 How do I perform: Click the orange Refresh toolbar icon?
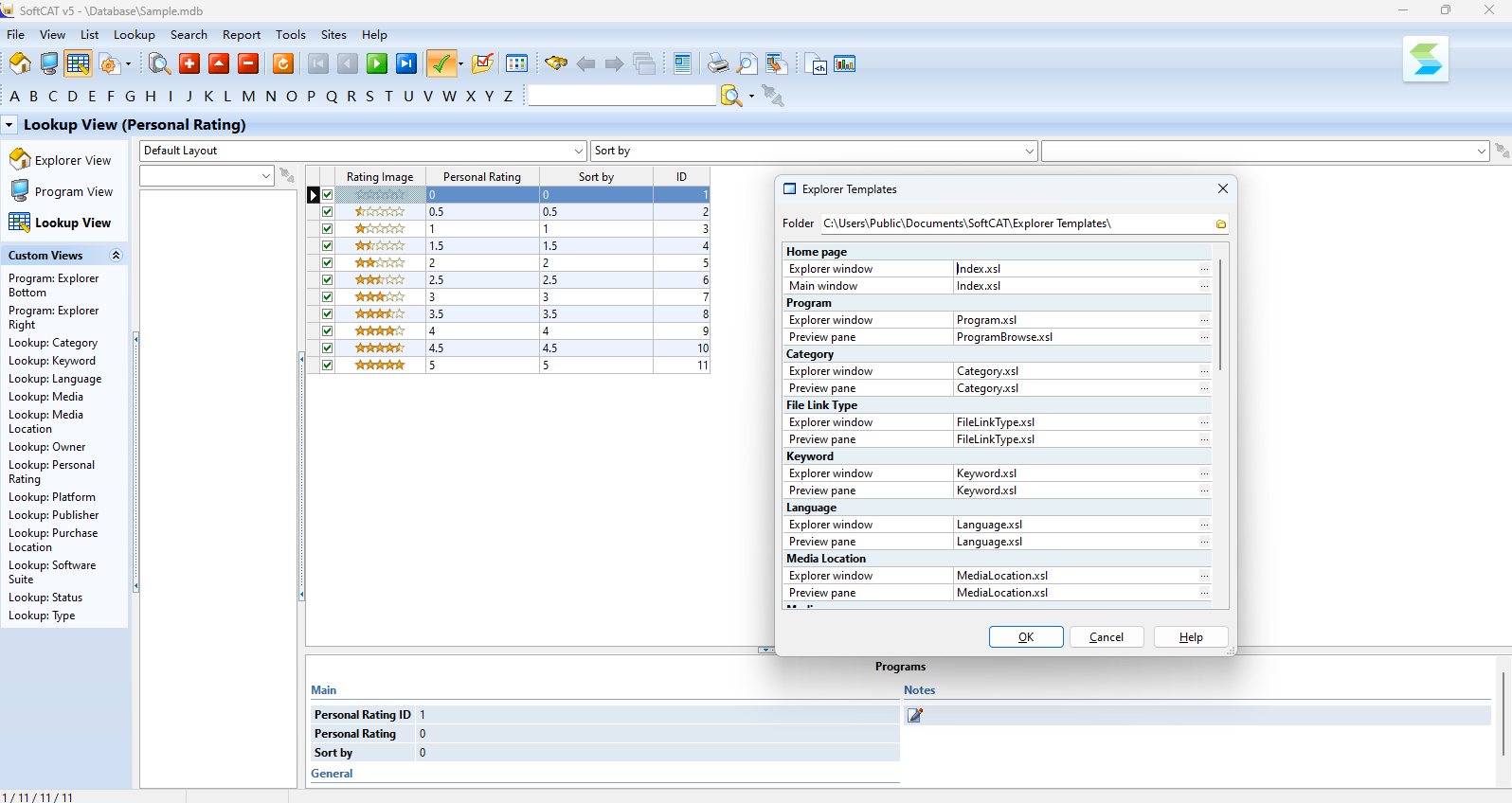(x=282, y=63)
